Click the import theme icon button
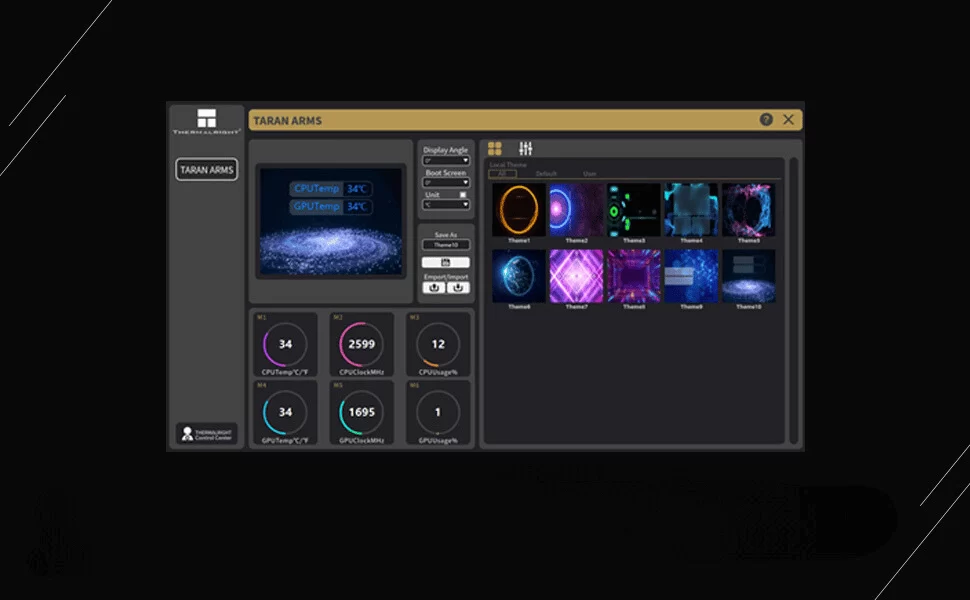The width and height of the screenshot is (970, 600). coord(458,288)
